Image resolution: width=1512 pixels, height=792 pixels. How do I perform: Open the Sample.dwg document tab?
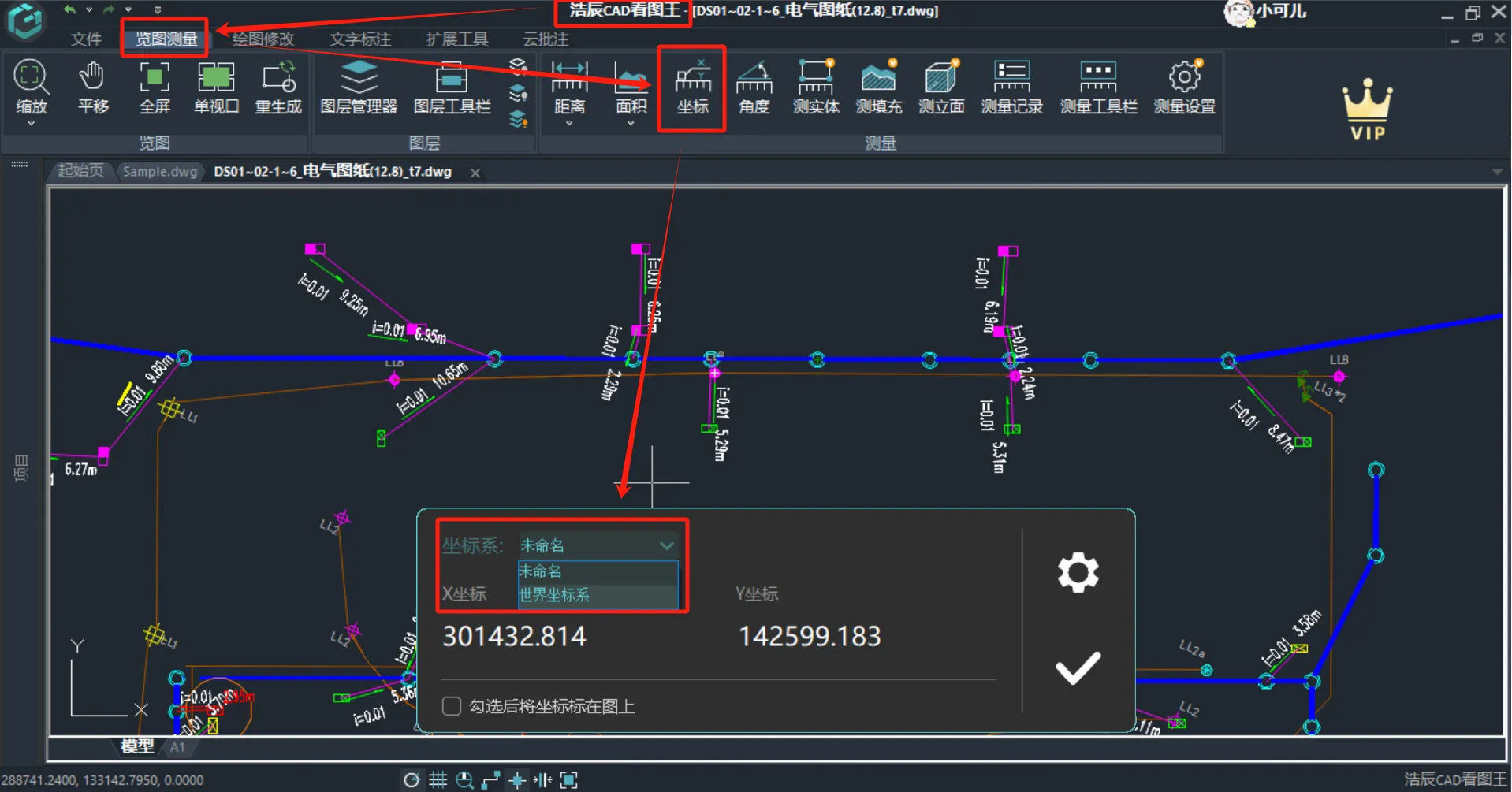click(x=160, y=171)
